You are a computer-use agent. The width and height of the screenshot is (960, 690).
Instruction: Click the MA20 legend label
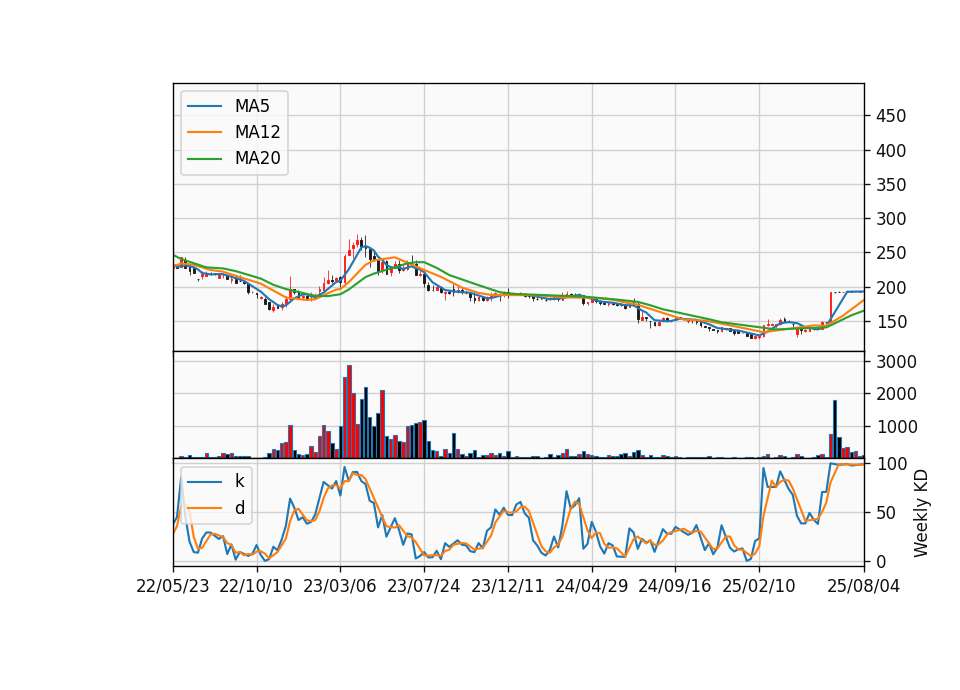click(257, 158)
